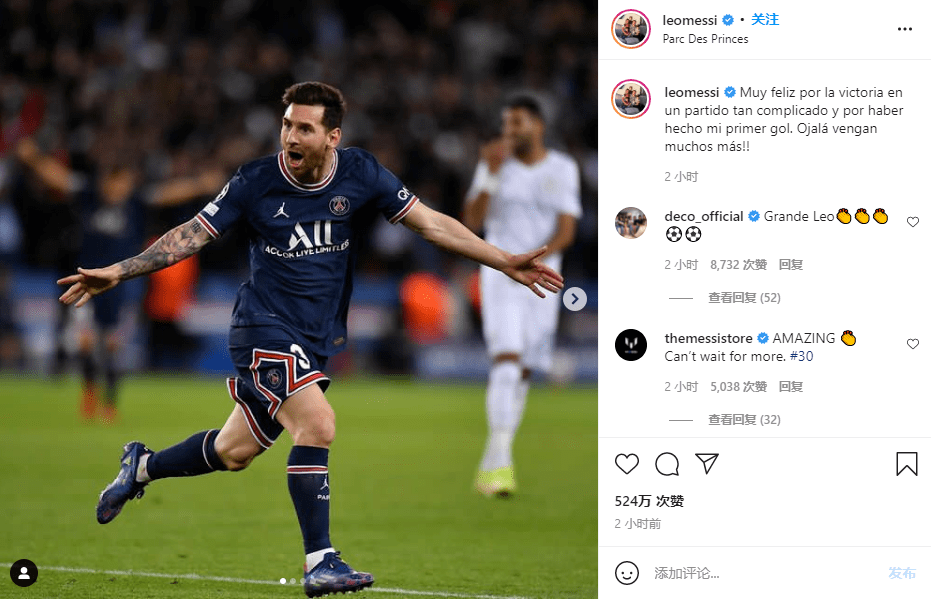Go to next photo with arrow
This screenshot has width=931, height=599.
(x=574, y=299)
